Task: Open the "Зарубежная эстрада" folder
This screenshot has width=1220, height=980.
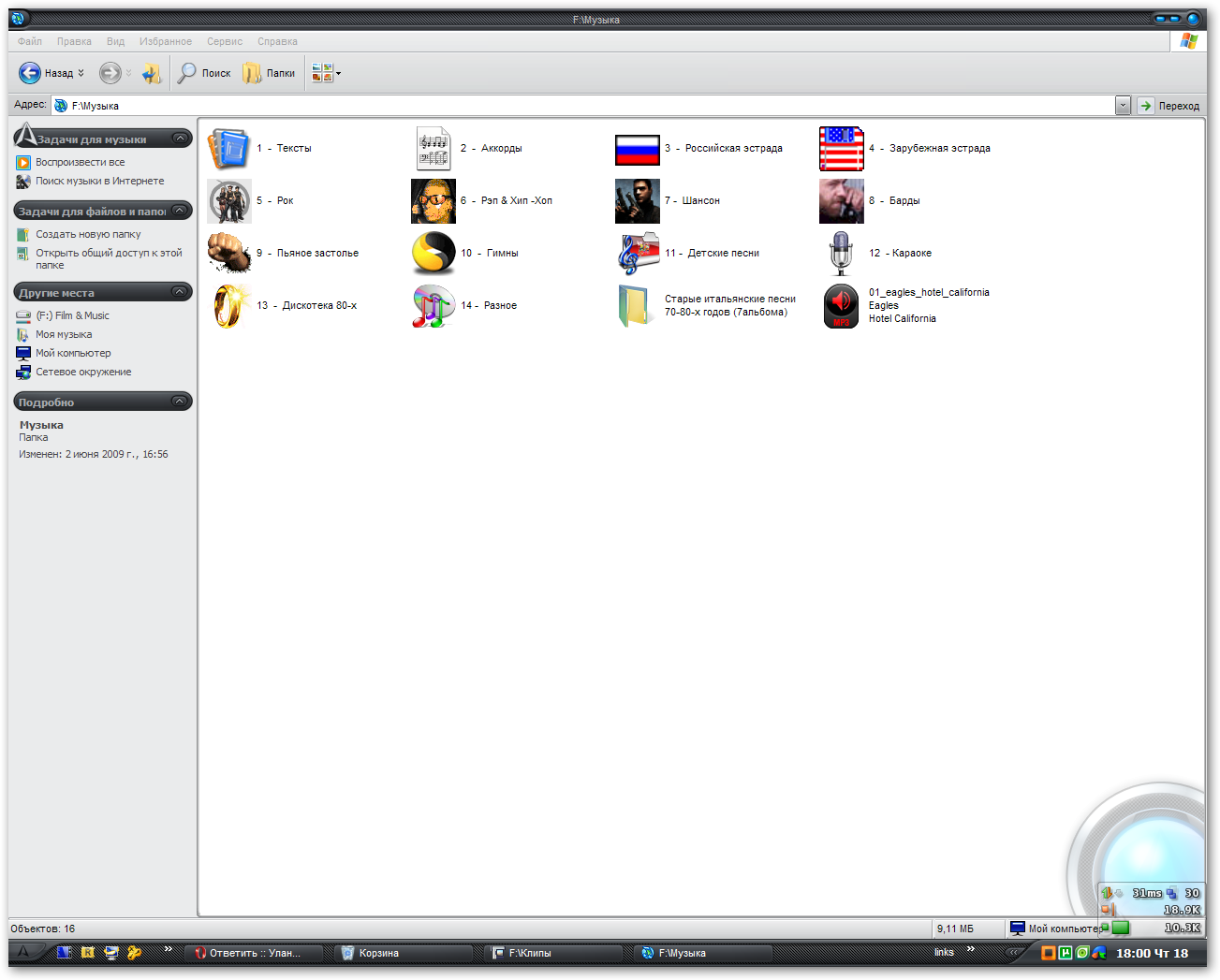Action: (x=841, y=149)
